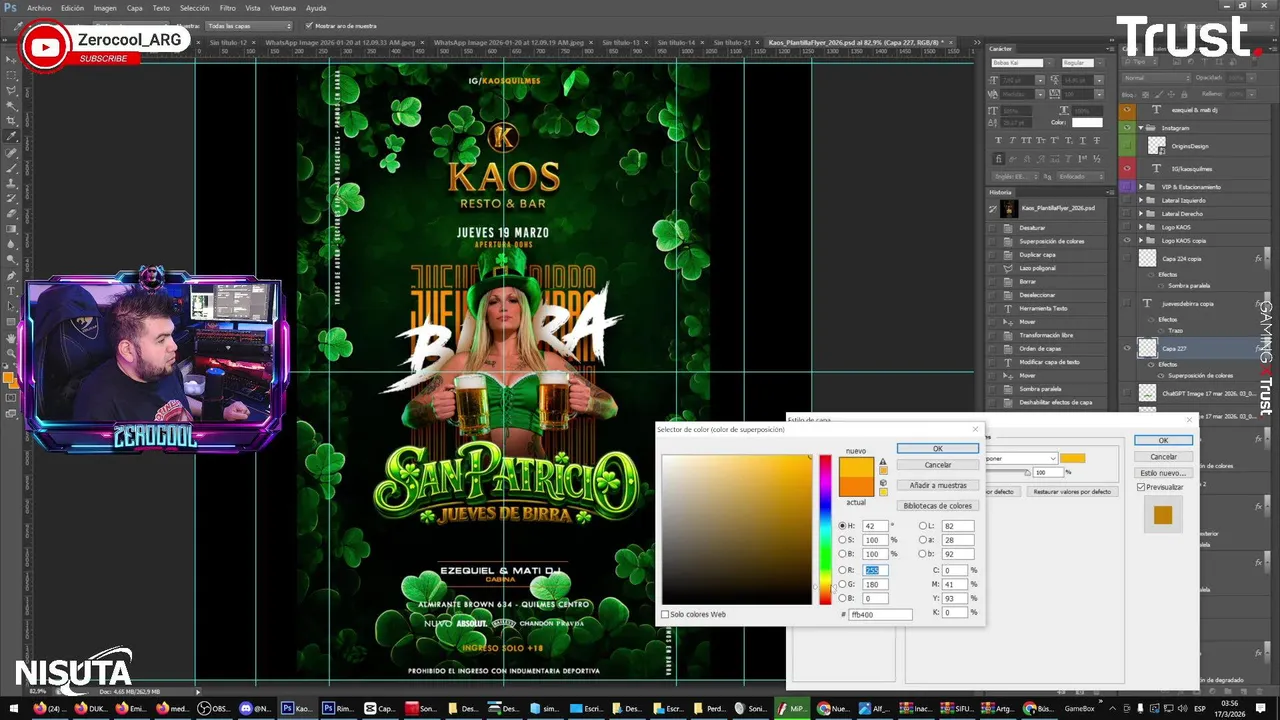
Task: Select the Gradient tool
Action: point(11,228)
